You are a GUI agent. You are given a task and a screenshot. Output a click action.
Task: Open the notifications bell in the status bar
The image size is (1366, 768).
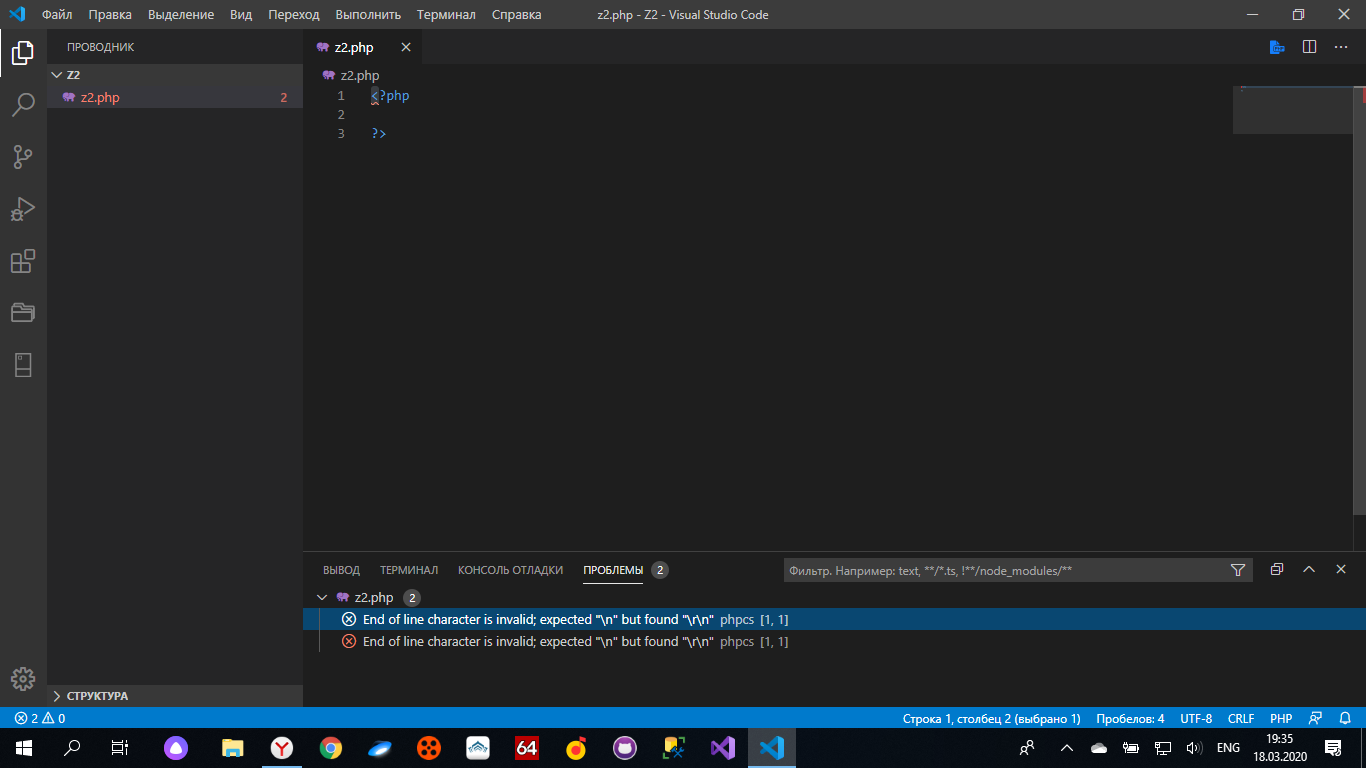[x=1345, y=718]
